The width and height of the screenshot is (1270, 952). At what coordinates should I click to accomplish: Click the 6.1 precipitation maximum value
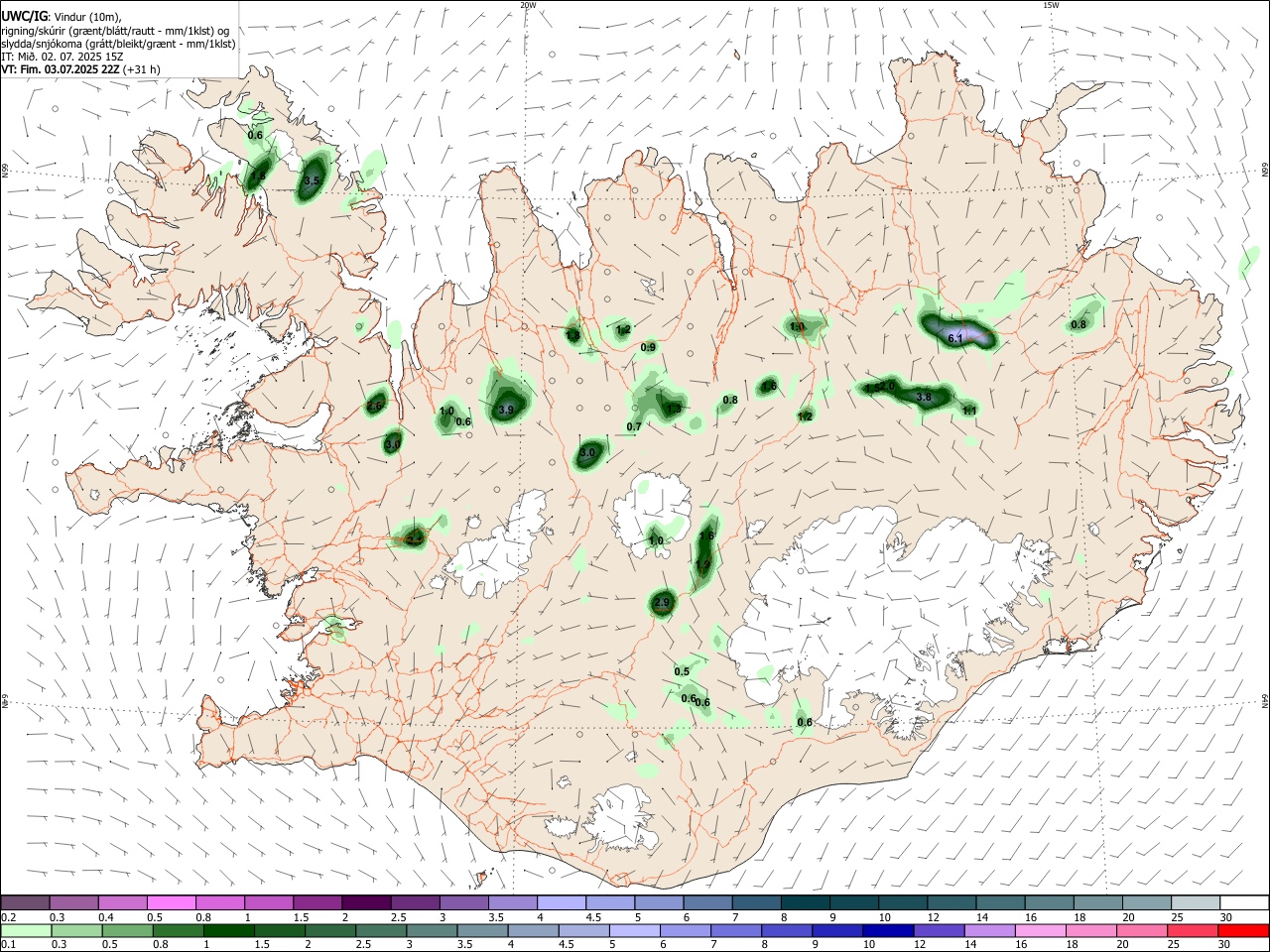tap(955, 339)
